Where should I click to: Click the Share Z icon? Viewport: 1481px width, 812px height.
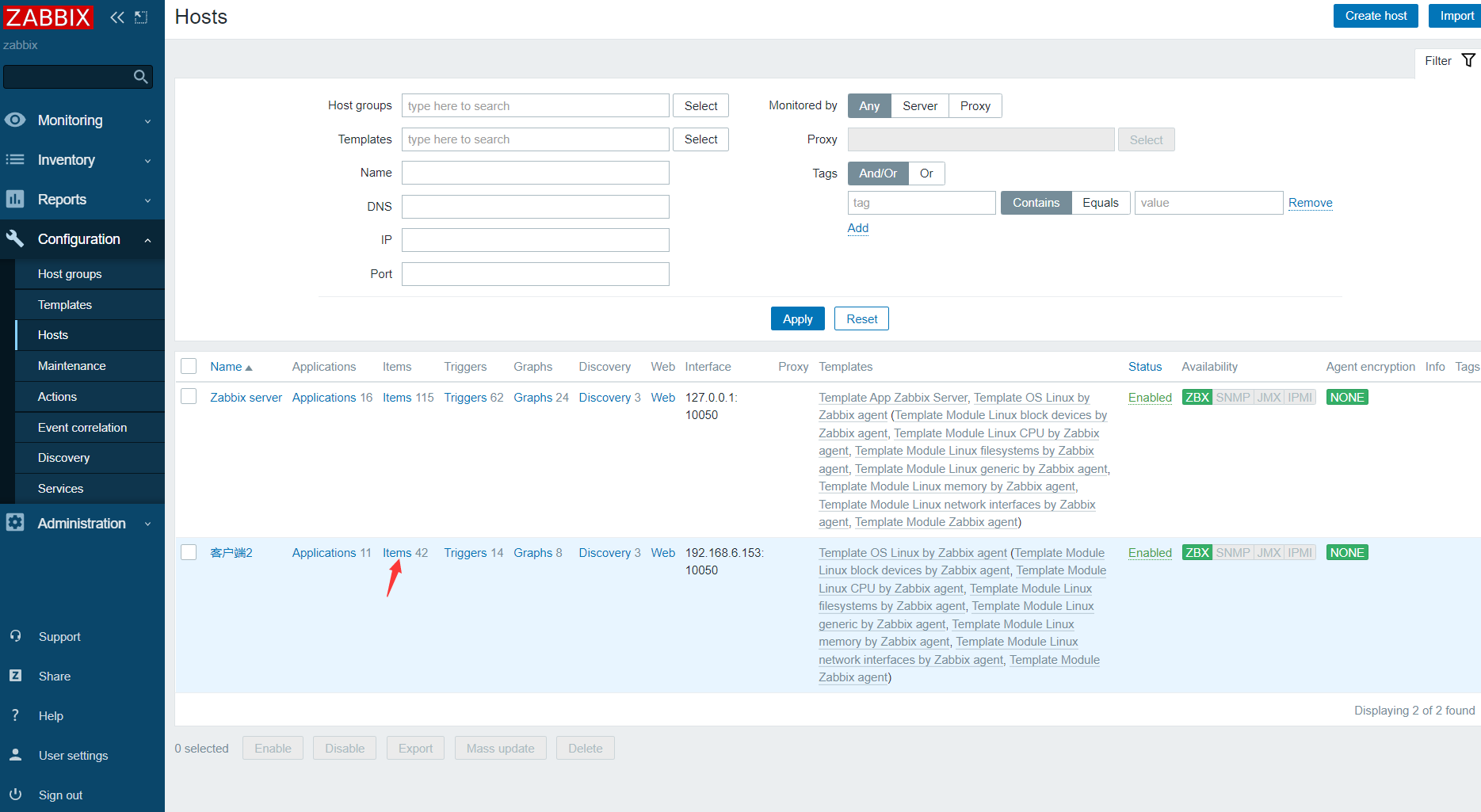15,676
